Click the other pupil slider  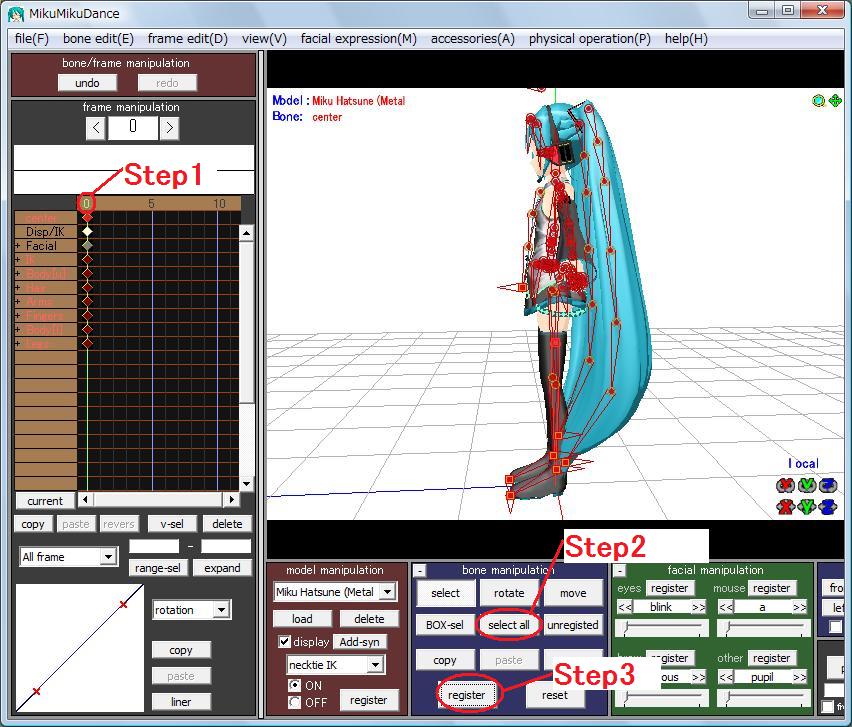(x=763, y=698)
